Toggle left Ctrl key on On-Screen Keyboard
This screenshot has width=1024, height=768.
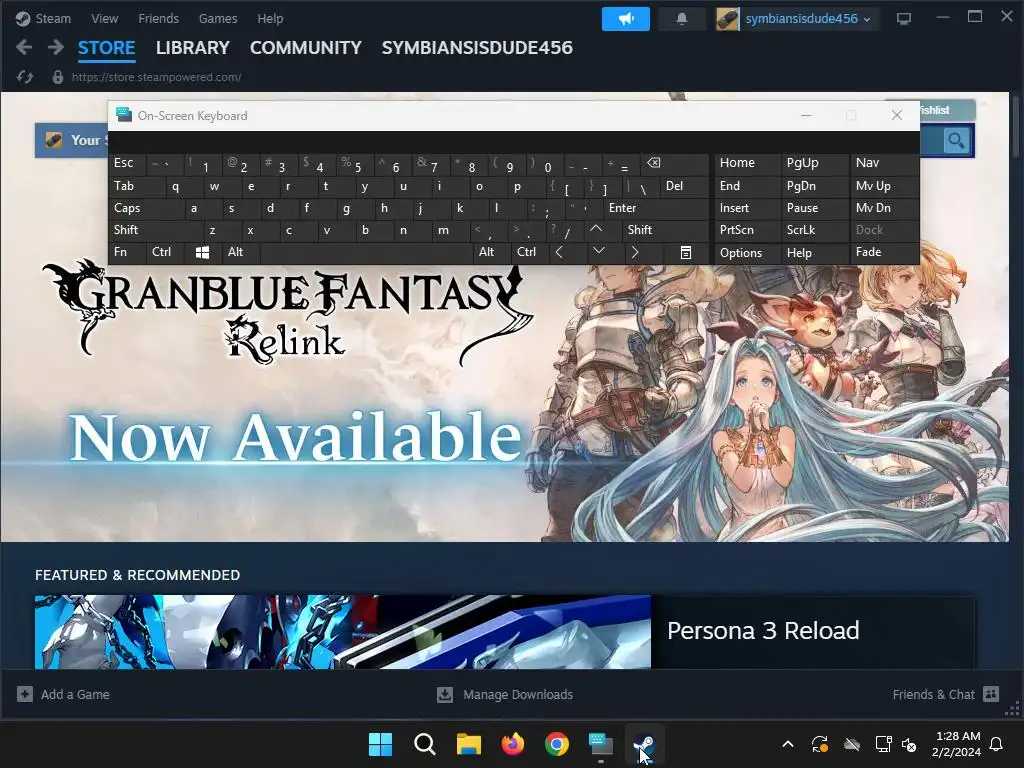tap(165, 252)
